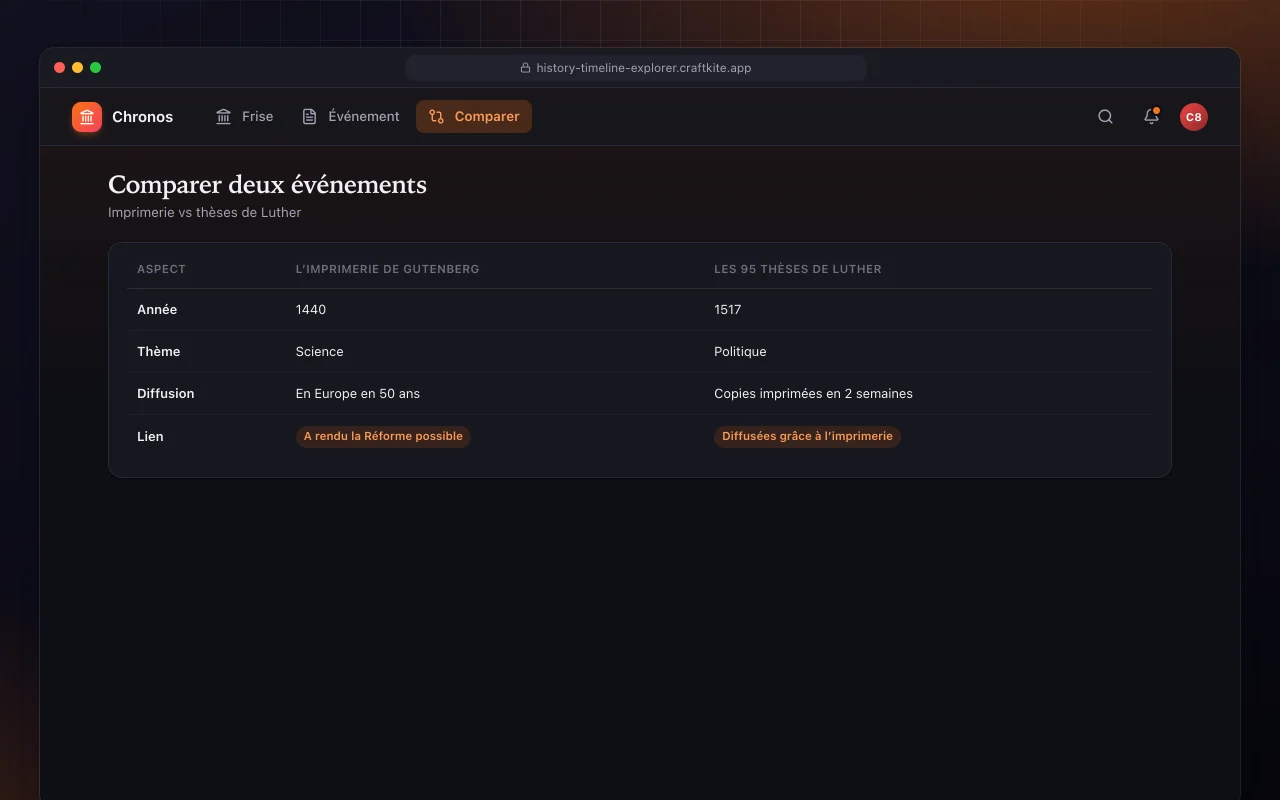Click the 'Politique' theme cell
The height and width of the screenshot is (800, 1280).
(x=740, y=352)
